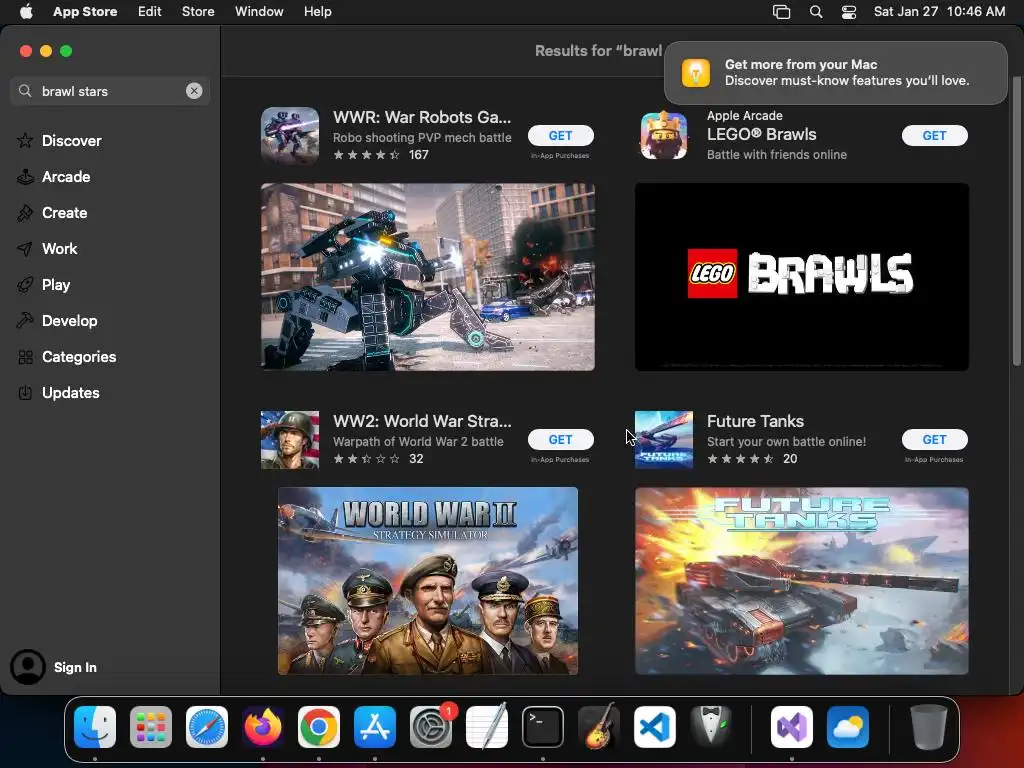Click the Future Tanks title text

point(755,421)
